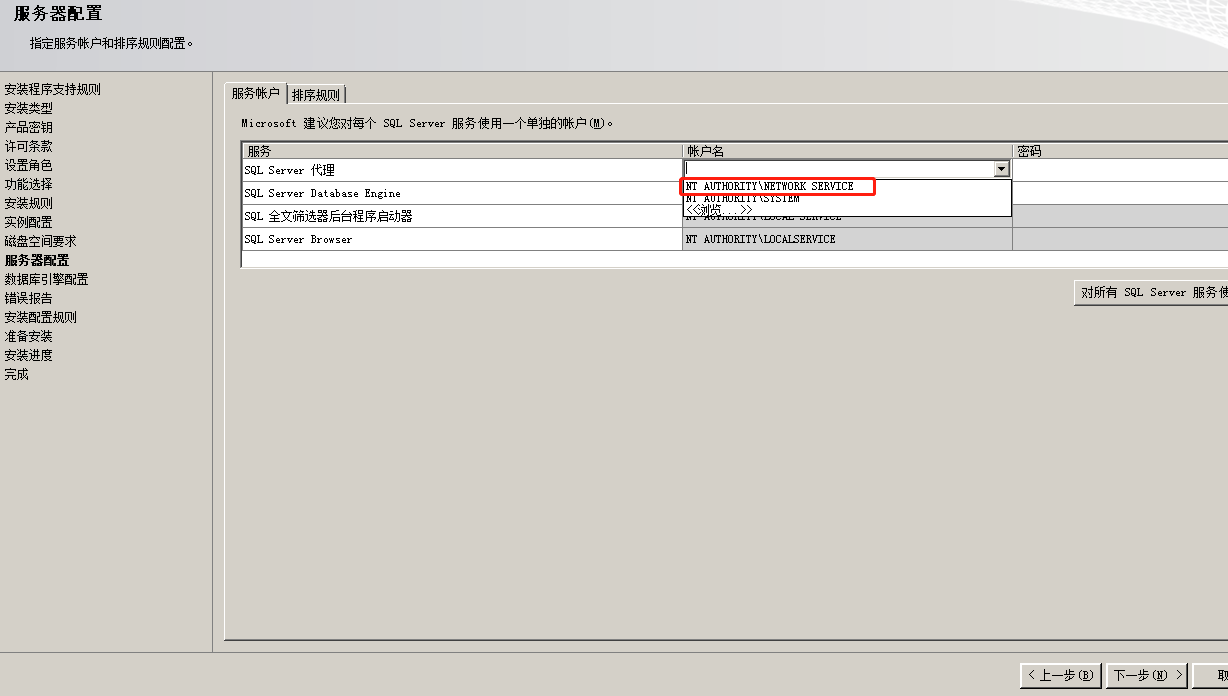Select the SQL Server Database Engine service row
Screen dimensions: 1228x696
462,193
